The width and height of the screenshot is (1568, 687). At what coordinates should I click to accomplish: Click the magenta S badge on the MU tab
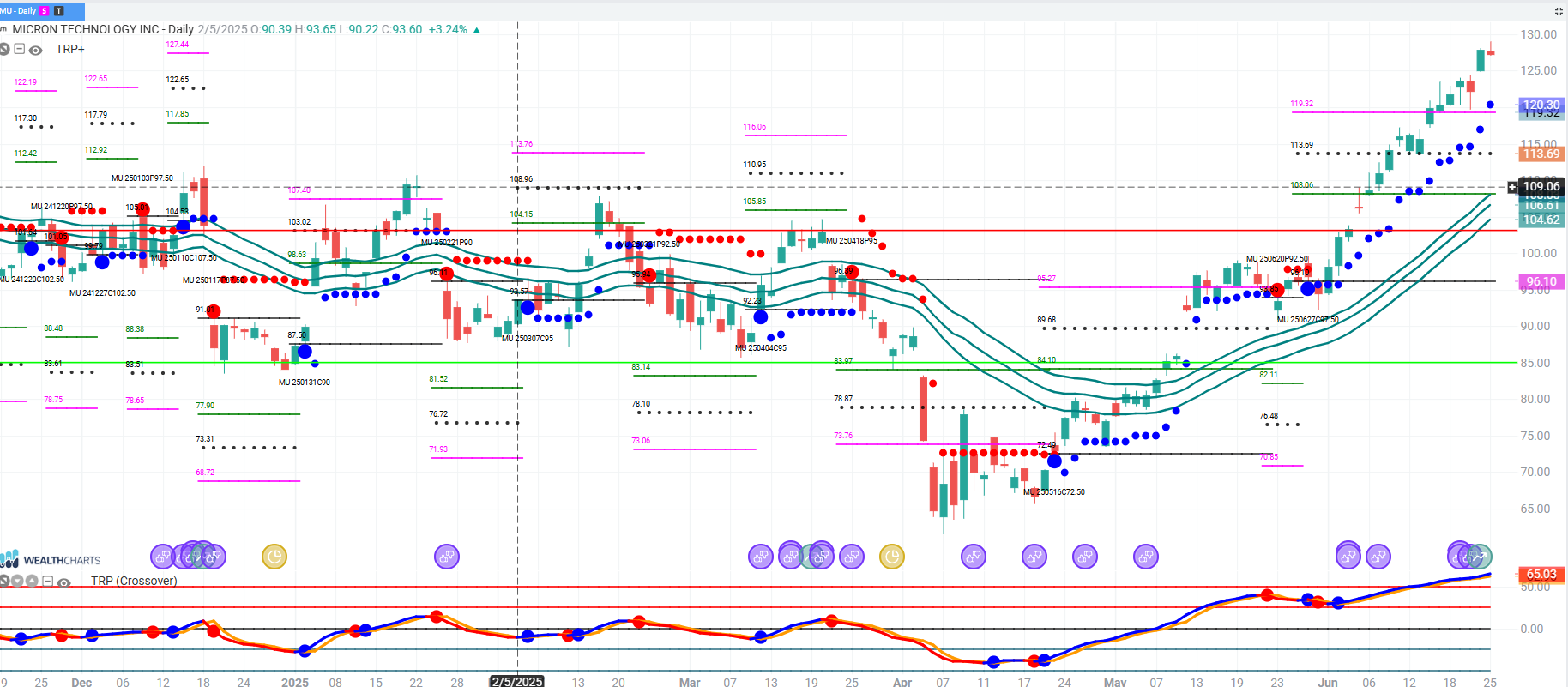tap(45, 11)
